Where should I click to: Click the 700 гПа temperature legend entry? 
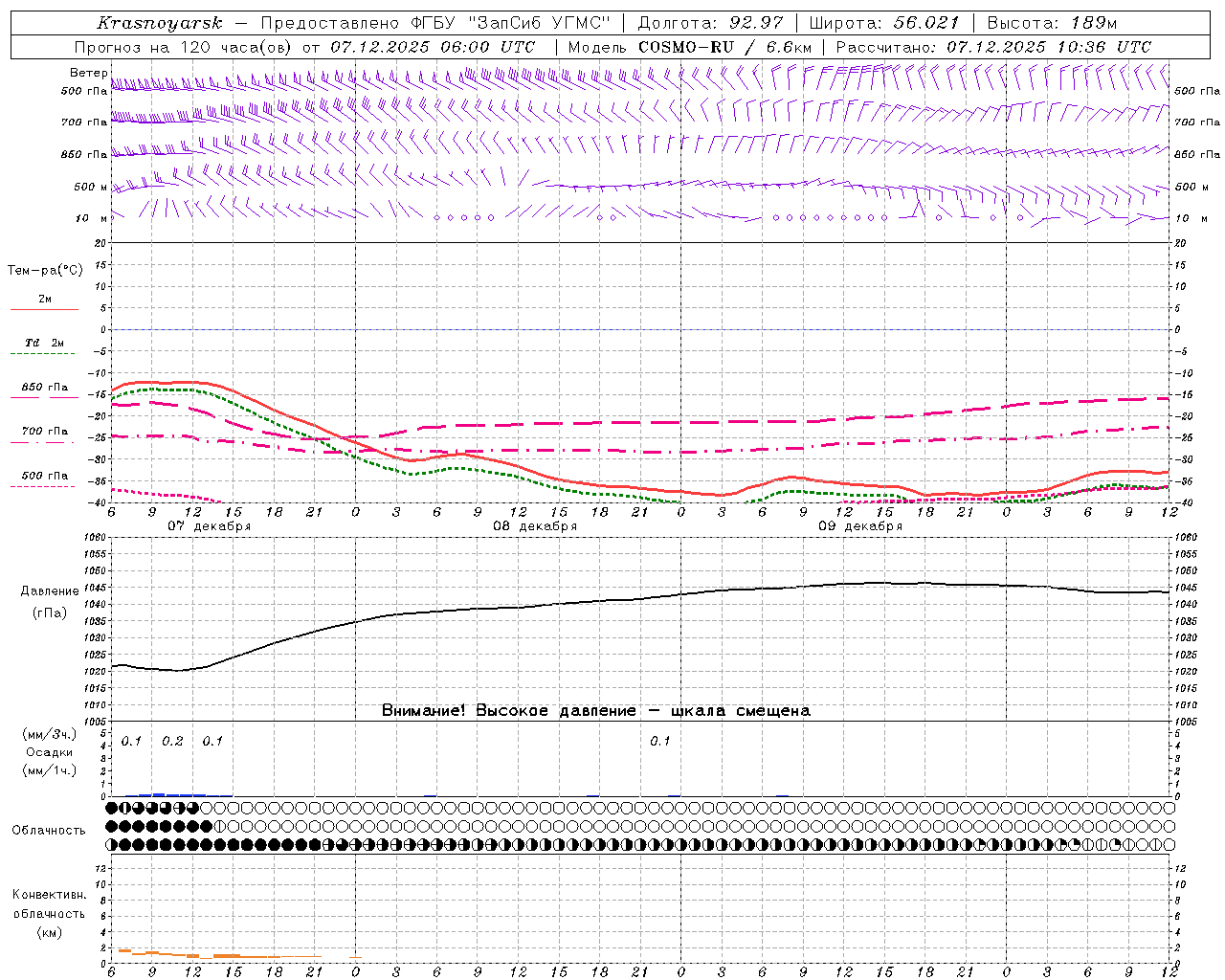44,432
